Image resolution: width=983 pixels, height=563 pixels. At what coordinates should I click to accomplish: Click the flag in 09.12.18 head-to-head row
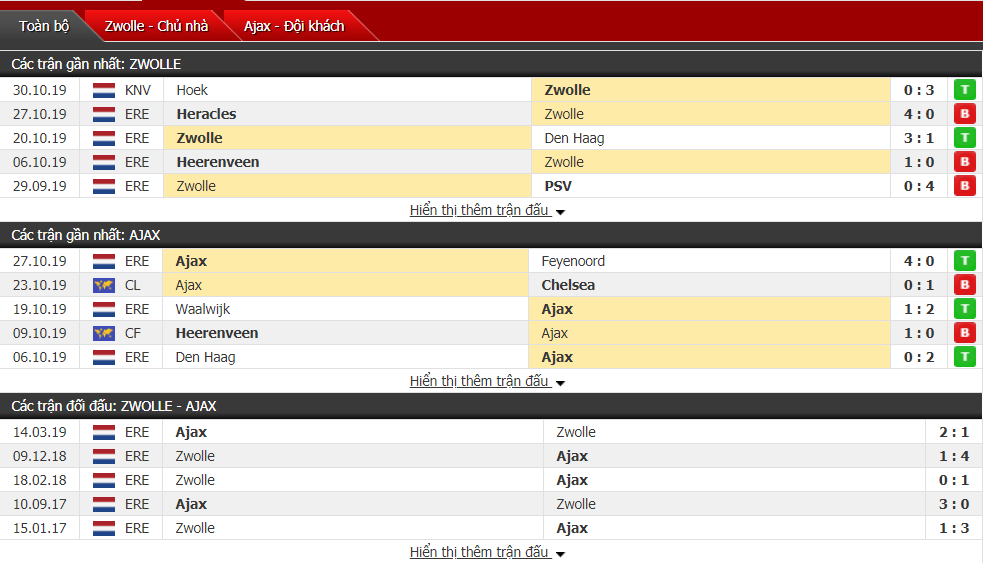(104, 456)
